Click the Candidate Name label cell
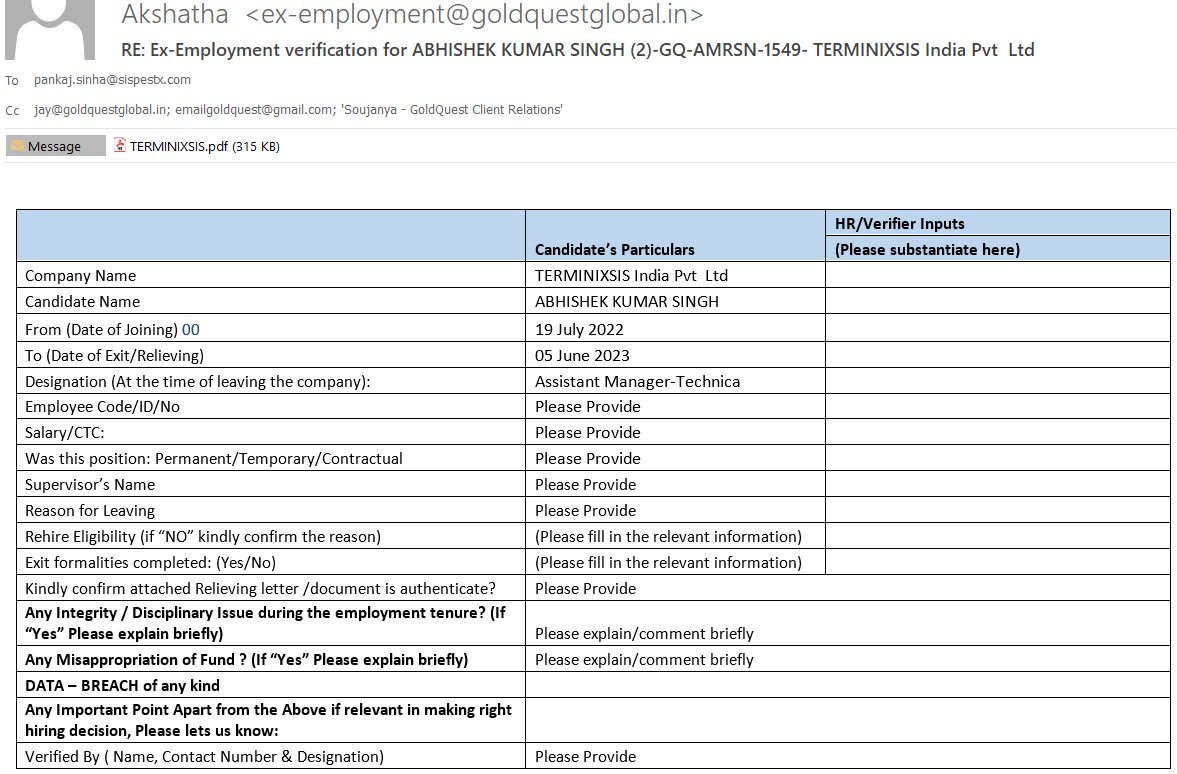Image resolution: width=1177 pixels, height=774 pixels. click(271, 301)
